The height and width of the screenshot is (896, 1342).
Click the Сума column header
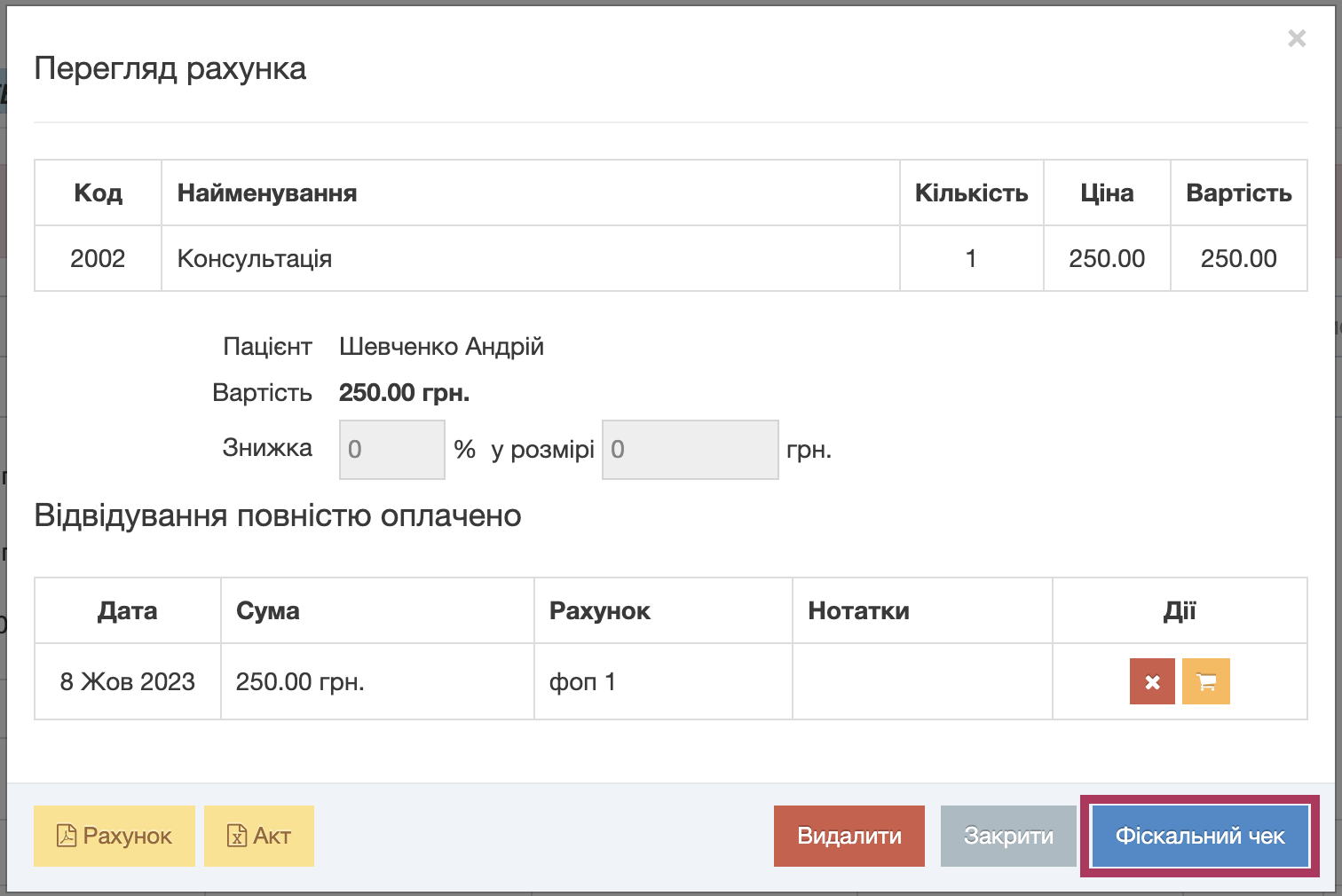click(x=268, y=611)
